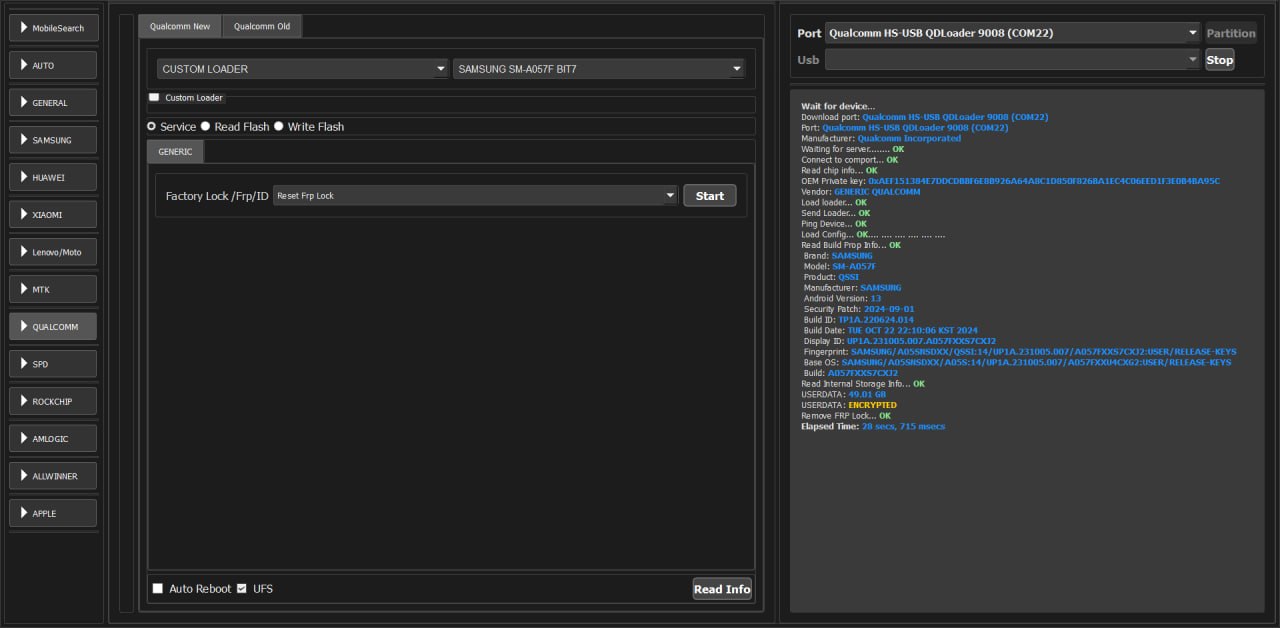Click the 'Vendor: GENERIC QUALCOMM' log line
Image resolution: width=1280 pixels, height=628 pixels.
point(861,192)
